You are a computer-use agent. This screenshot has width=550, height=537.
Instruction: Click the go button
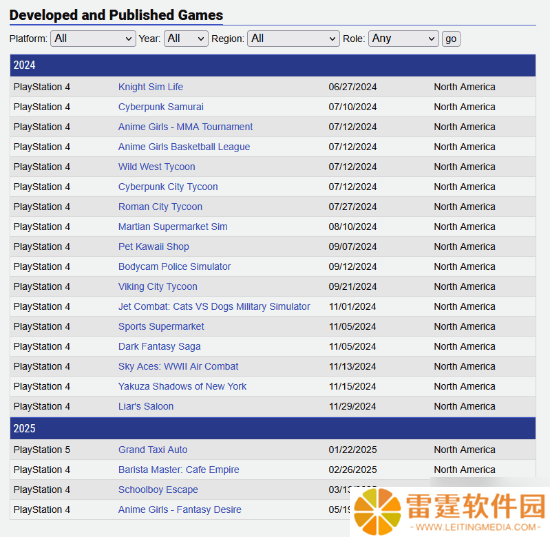(x=451, y=39)
